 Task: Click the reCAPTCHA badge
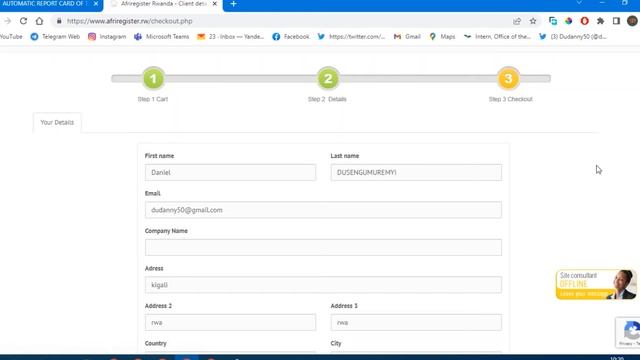[x=628, y=332]
